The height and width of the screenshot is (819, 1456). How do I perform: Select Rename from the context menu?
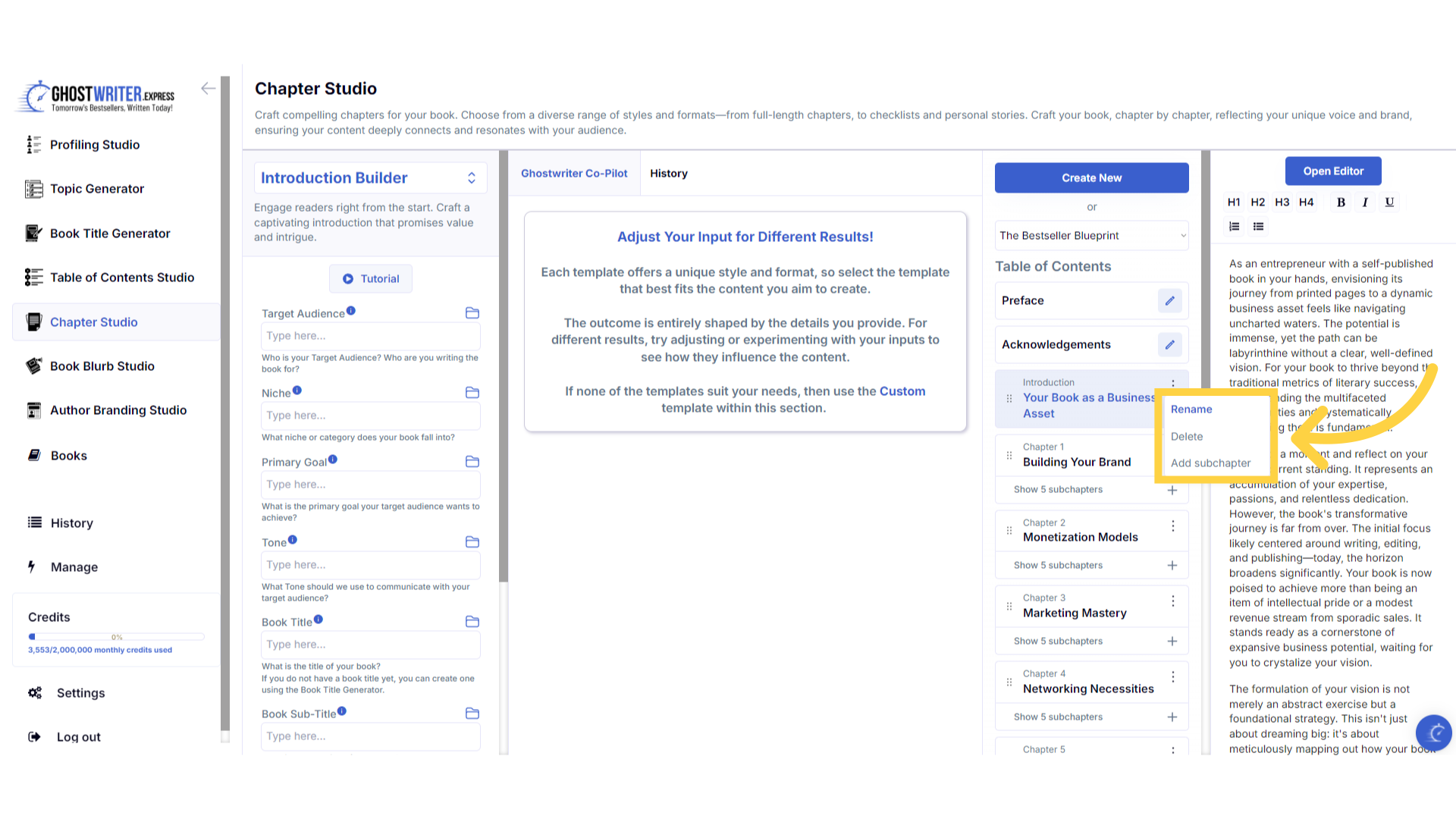tap(1191, 409)
